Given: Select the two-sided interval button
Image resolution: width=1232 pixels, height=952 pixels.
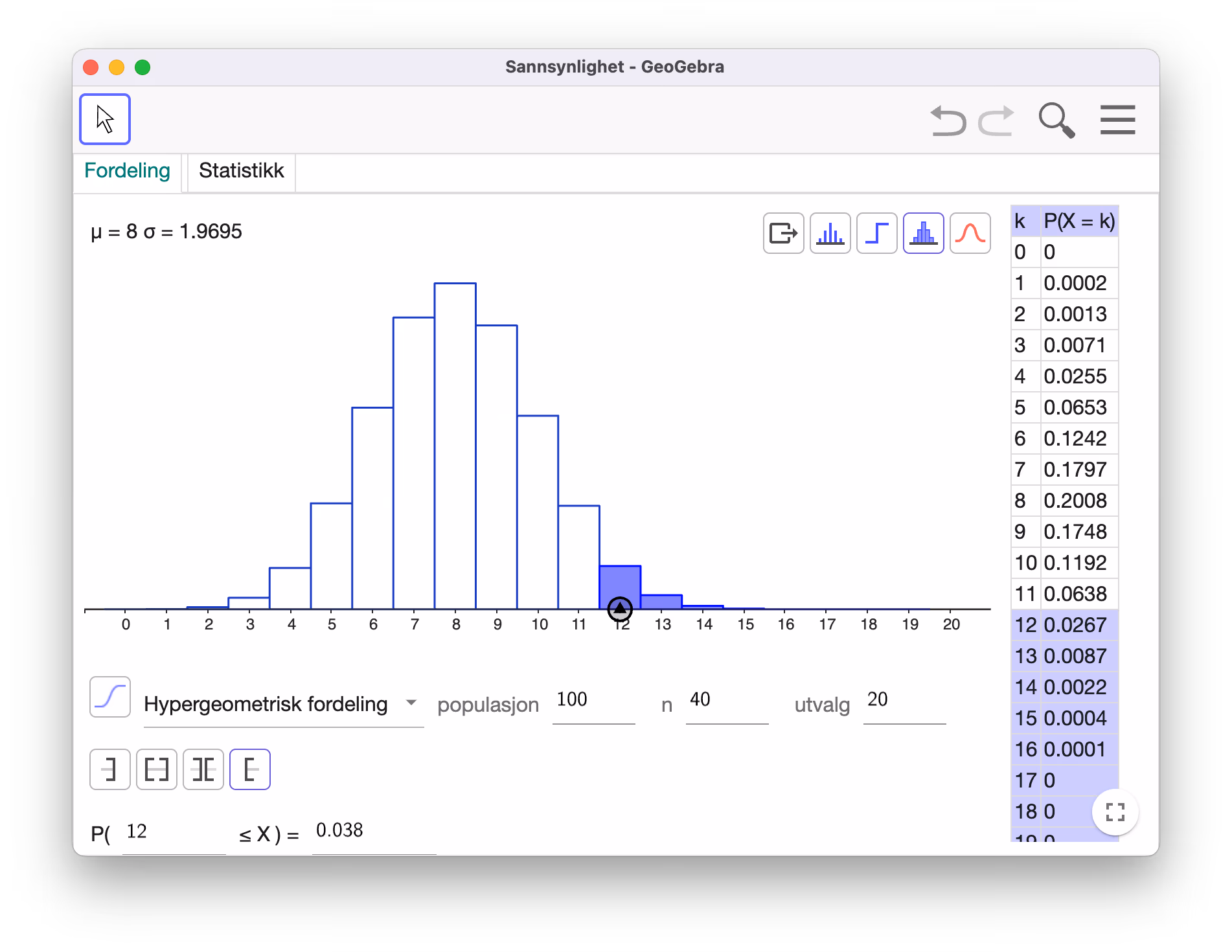Looking at the screenshot, I should coord(157,769).
